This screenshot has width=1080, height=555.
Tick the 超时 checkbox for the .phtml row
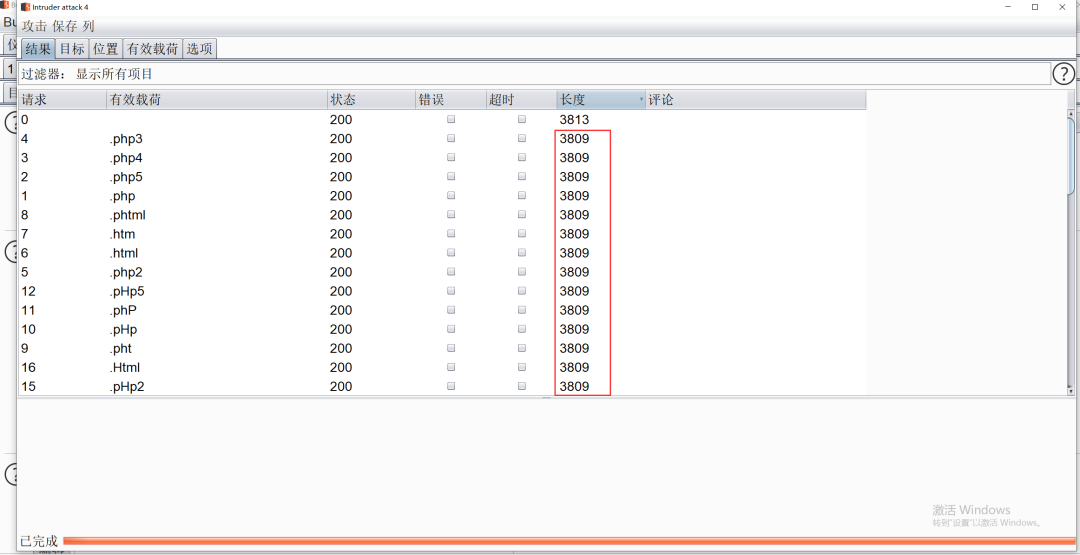pos(522,215)
